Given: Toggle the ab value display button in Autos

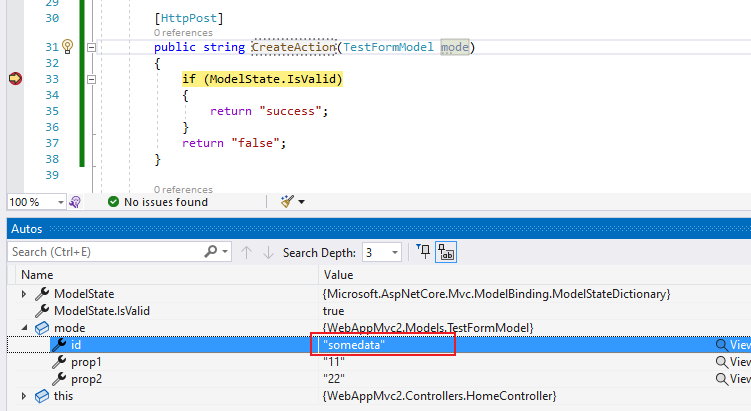Looking at the screenshot, I should [446, 252].
